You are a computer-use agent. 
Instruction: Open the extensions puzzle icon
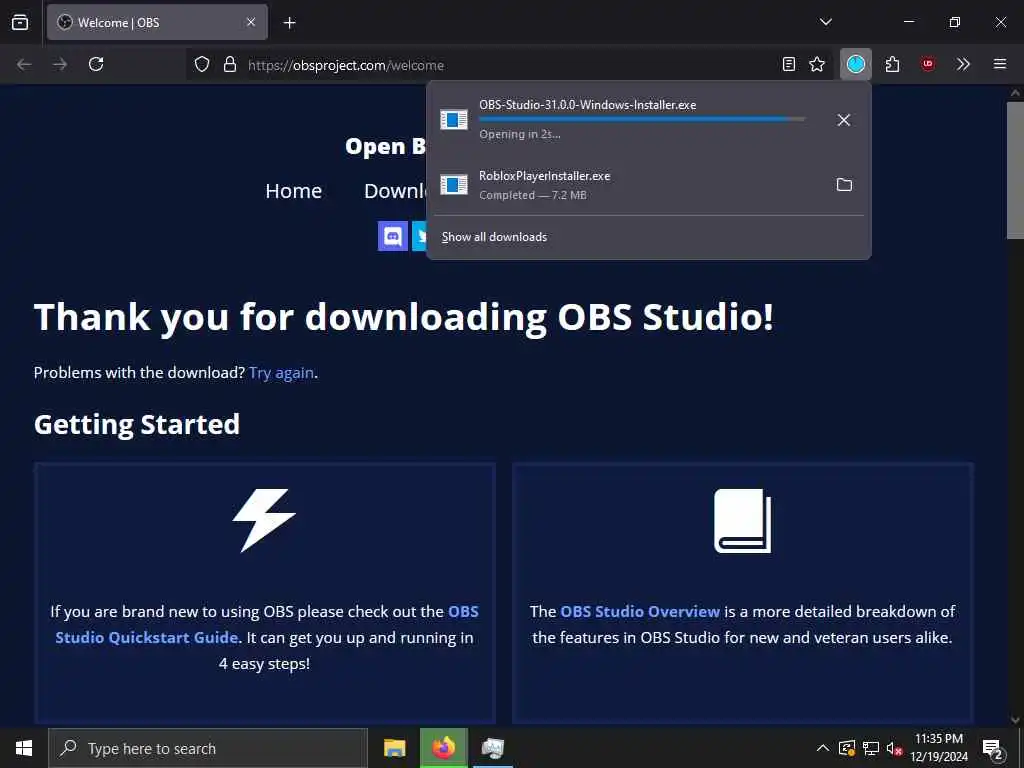(x=892, y=64)
